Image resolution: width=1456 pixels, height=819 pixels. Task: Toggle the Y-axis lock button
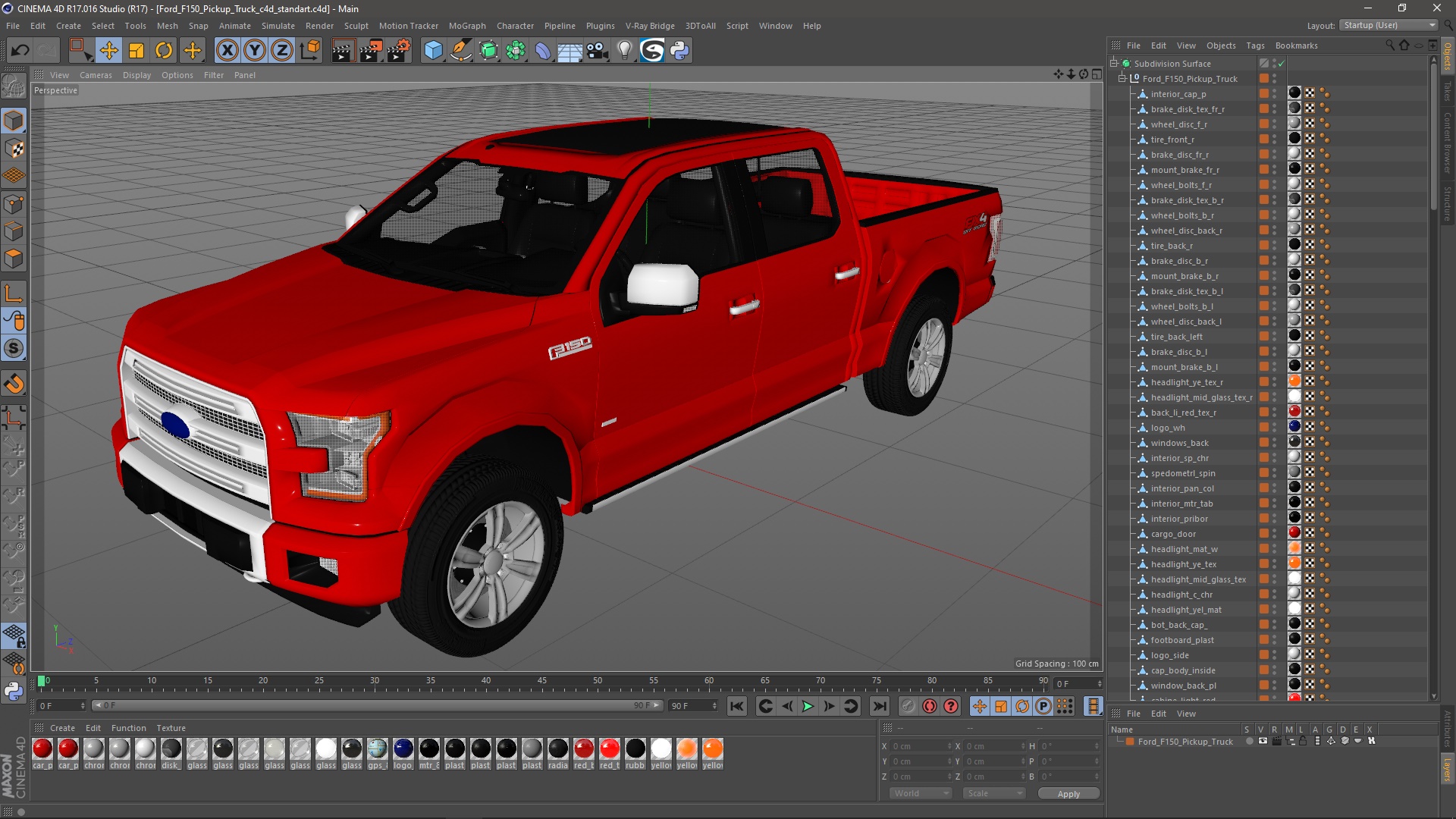(255, 51)
